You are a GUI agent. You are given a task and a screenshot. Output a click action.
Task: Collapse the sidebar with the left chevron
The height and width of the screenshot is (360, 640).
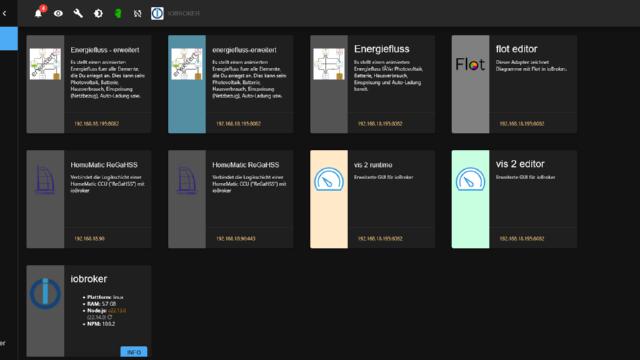pyautogui.click(x=4, y=13)
